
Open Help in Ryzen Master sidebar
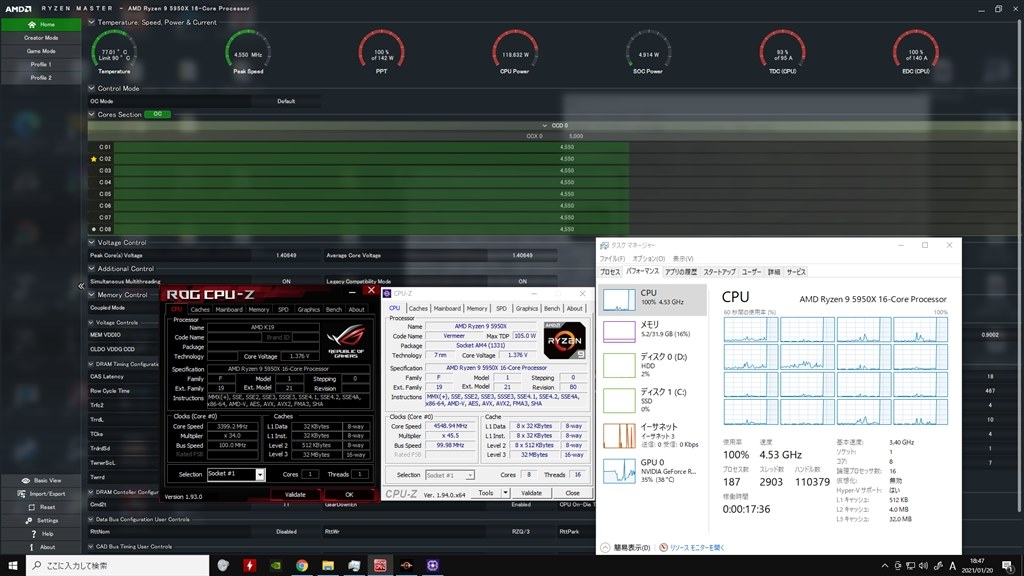41,534
